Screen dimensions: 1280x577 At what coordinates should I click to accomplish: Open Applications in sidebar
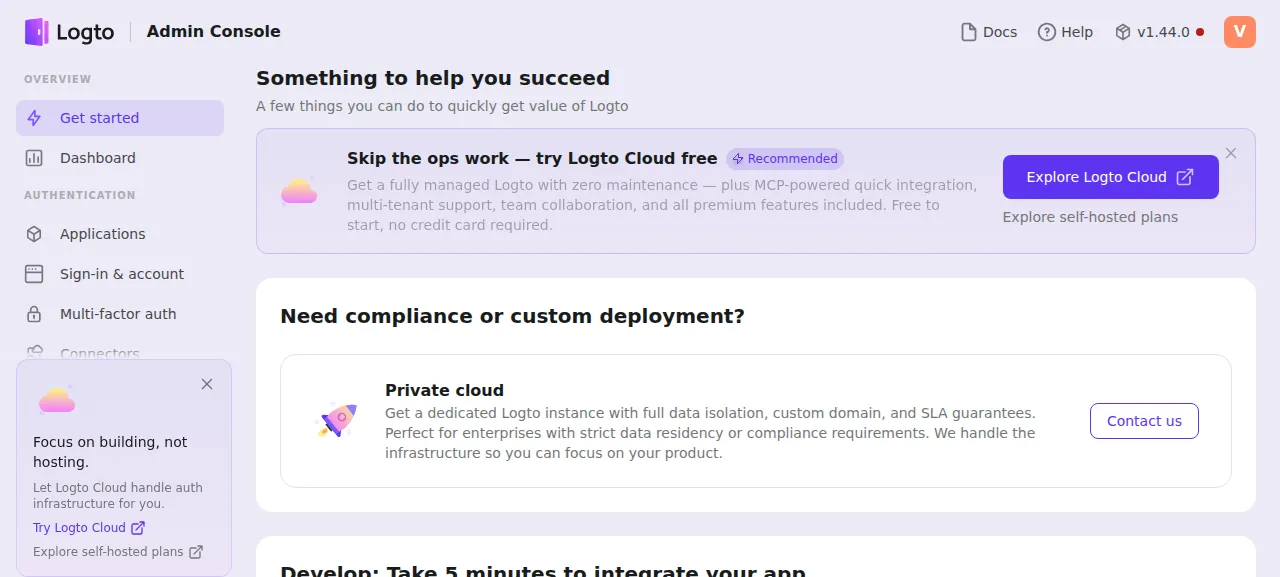point(120,234)
